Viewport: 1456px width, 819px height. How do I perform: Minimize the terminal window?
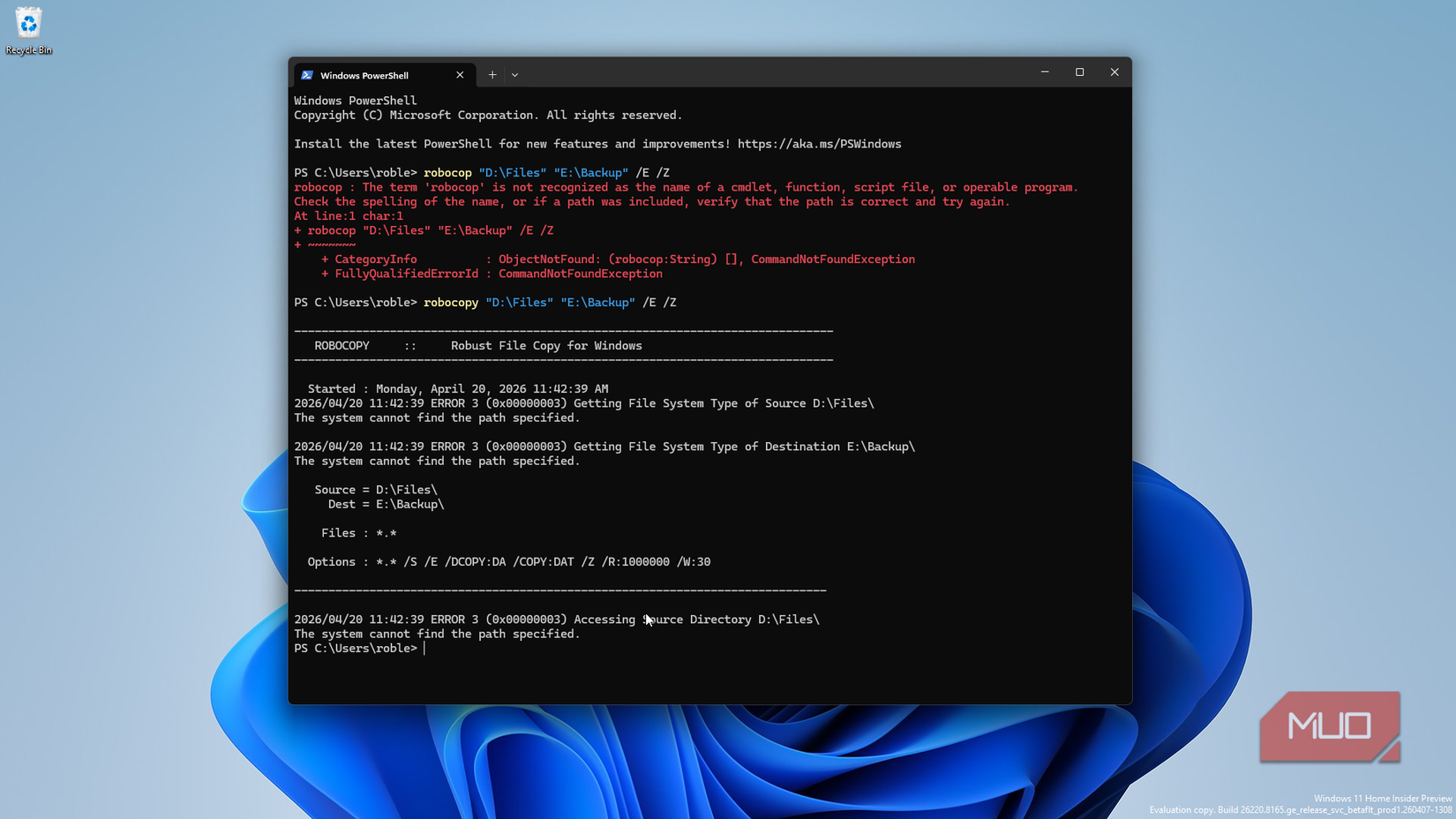click(1045, 72)
